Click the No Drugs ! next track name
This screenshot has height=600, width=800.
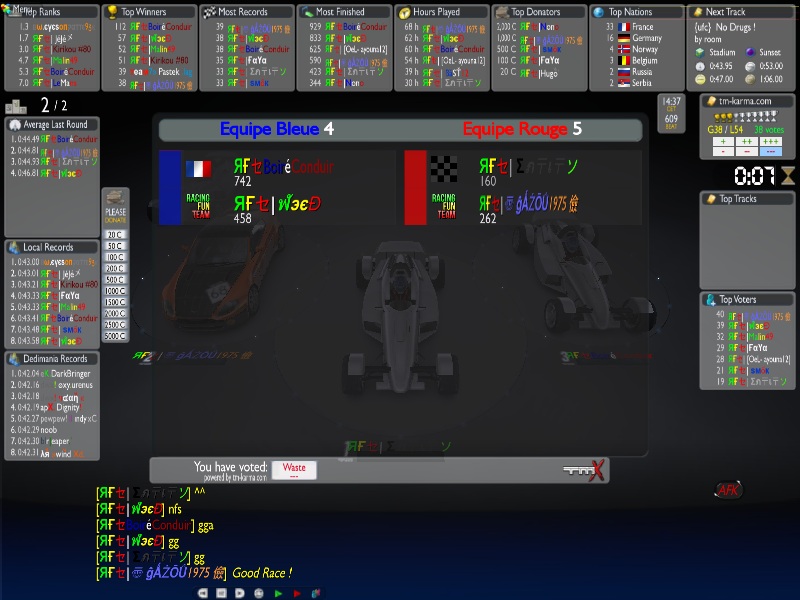[x=725, y=27]
